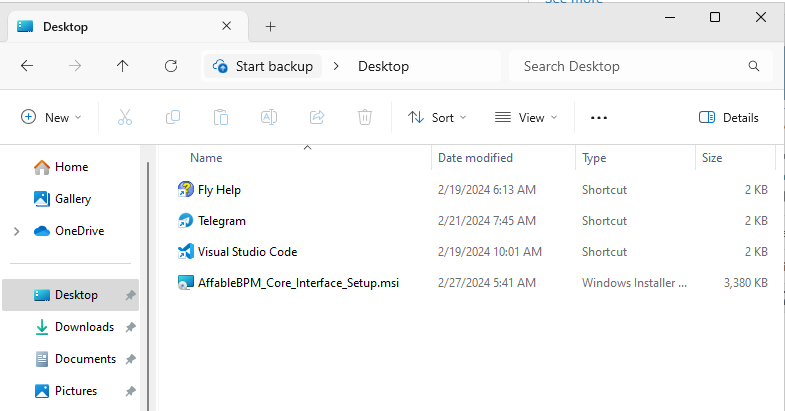Viewport: 785px width, 411px height.
Task: Open the New item dropdown
Action: (51, 117)
